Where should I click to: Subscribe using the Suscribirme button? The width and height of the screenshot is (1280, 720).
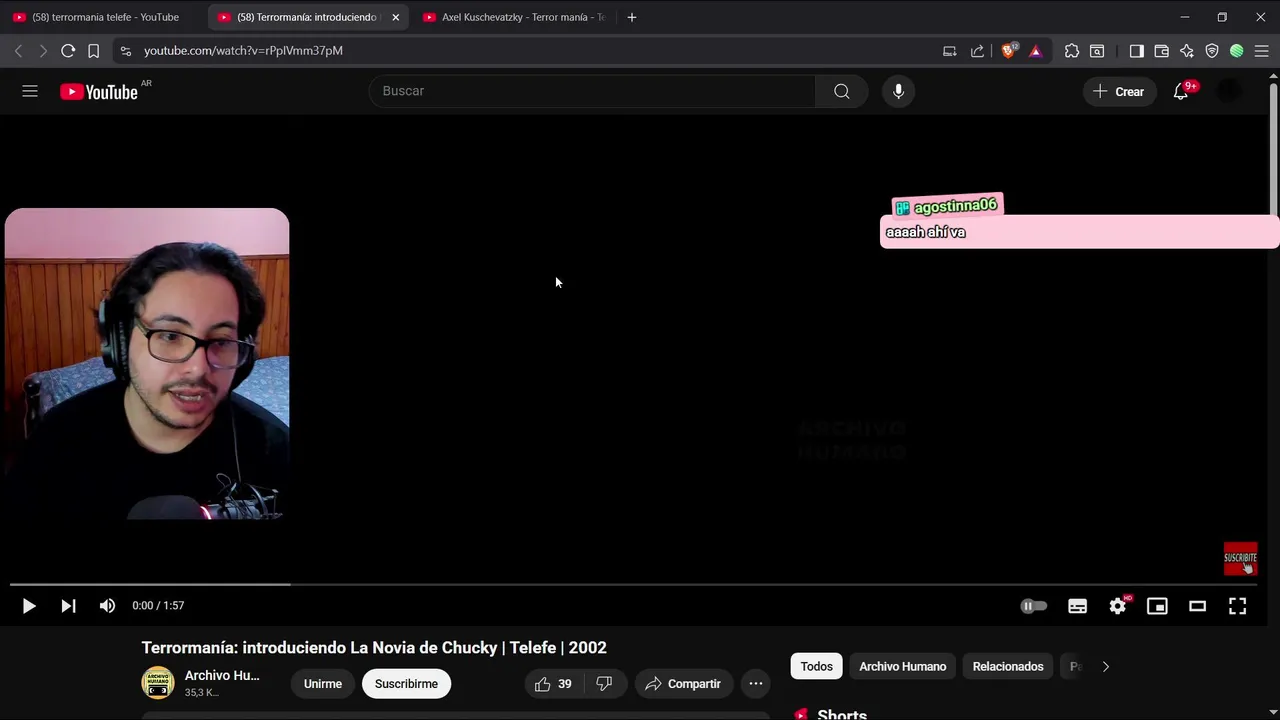[x=406, y=684]
